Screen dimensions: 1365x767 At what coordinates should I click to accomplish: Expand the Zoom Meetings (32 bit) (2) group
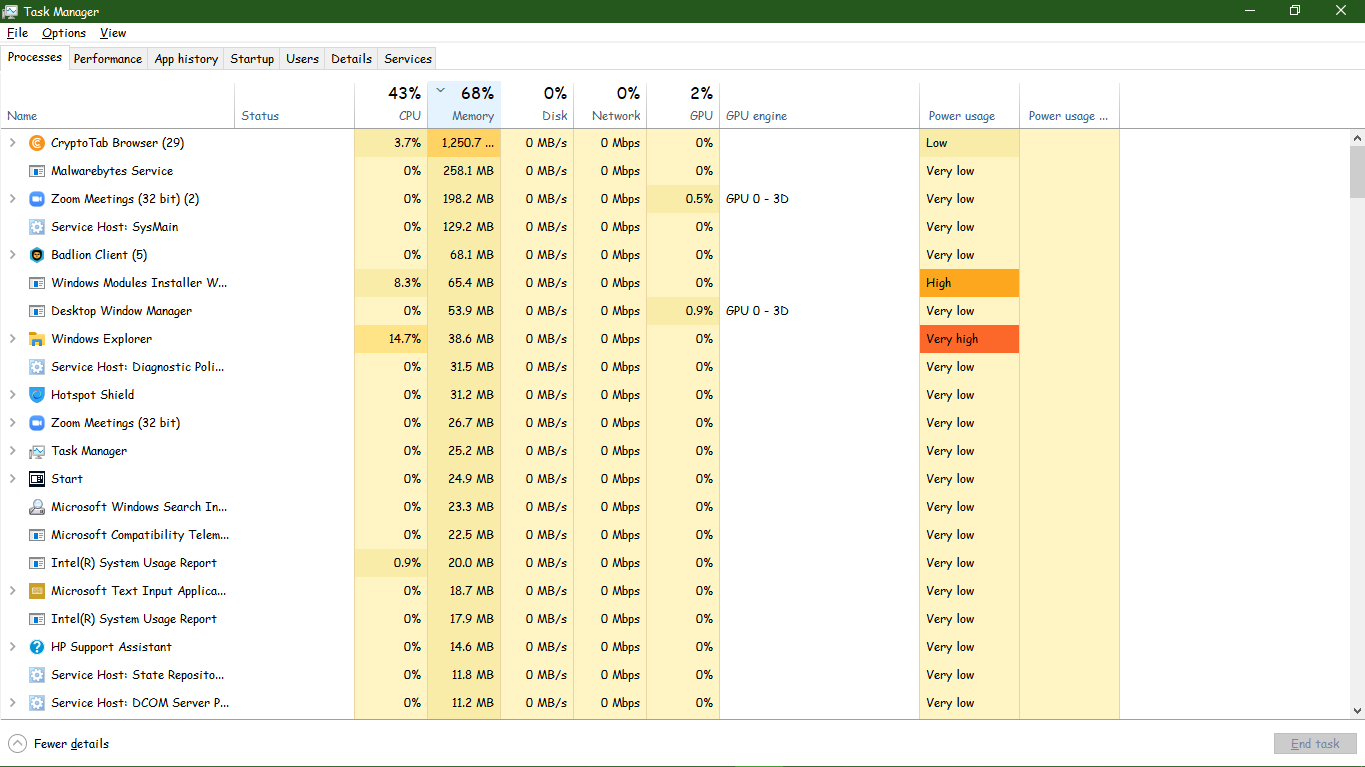tap(13, 199)
